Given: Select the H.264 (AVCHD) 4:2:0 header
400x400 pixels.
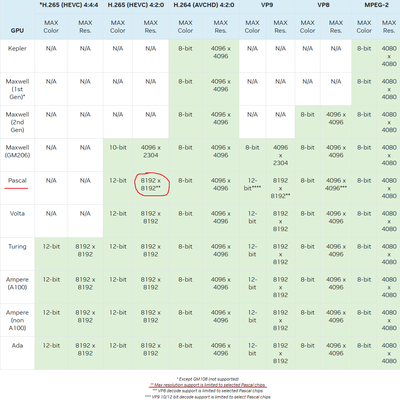Looking at the screenshot, I should (204, 5).
